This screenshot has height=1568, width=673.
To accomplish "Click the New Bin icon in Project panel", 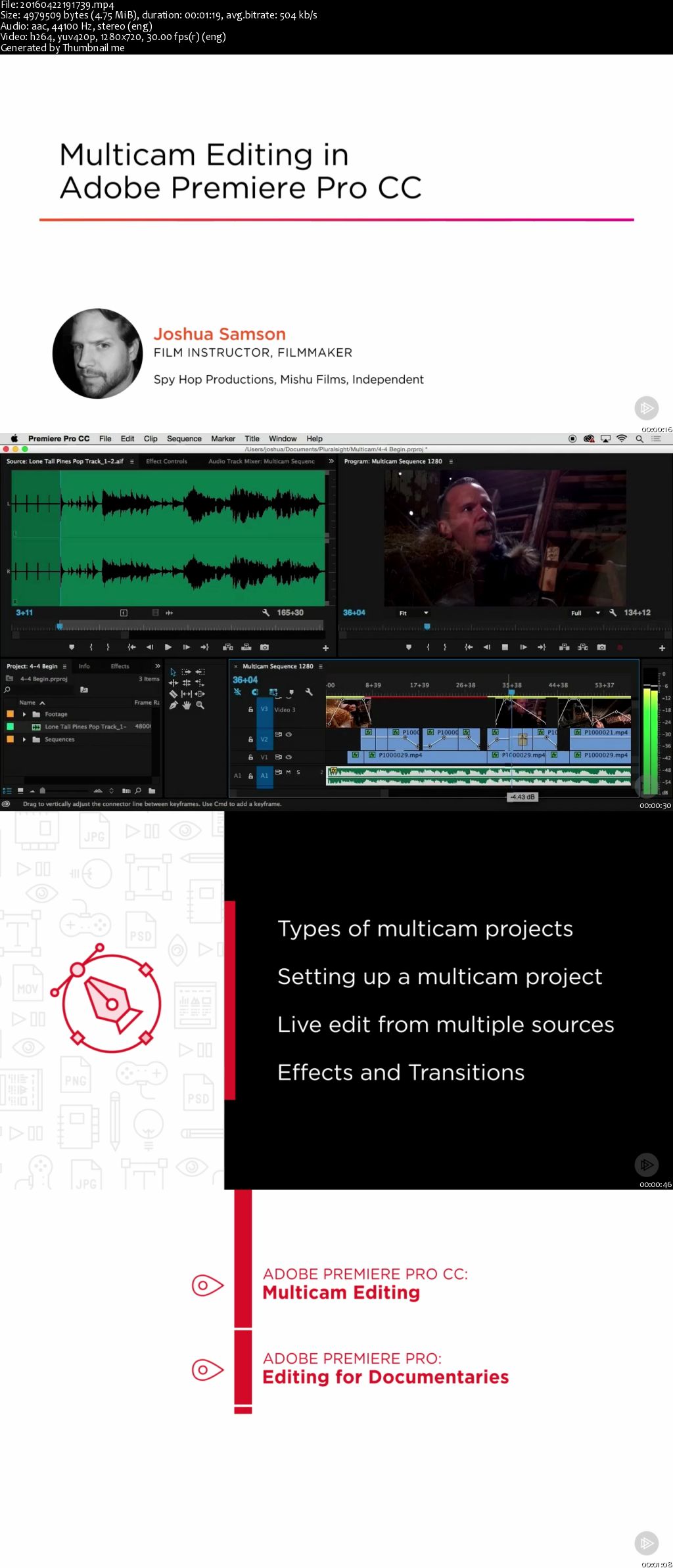I will click(x=152, y=790).
